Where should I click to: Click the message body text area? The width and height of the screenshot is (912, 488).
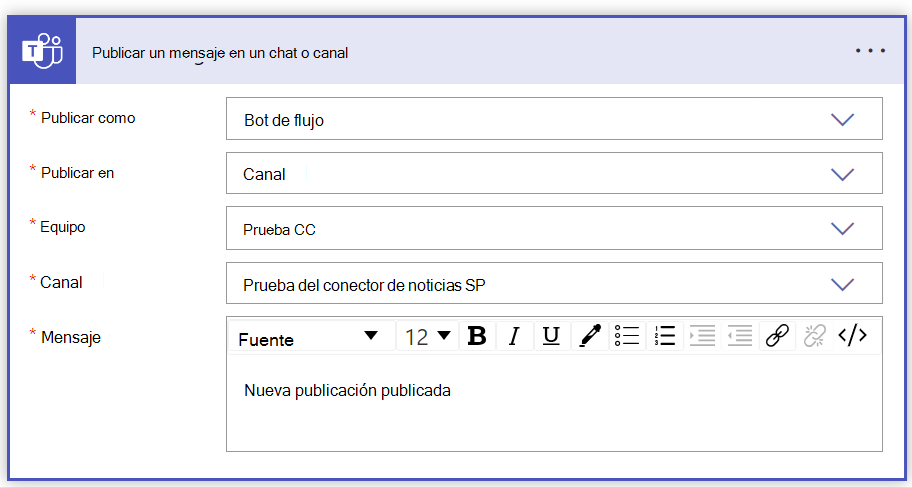[554, 402]
